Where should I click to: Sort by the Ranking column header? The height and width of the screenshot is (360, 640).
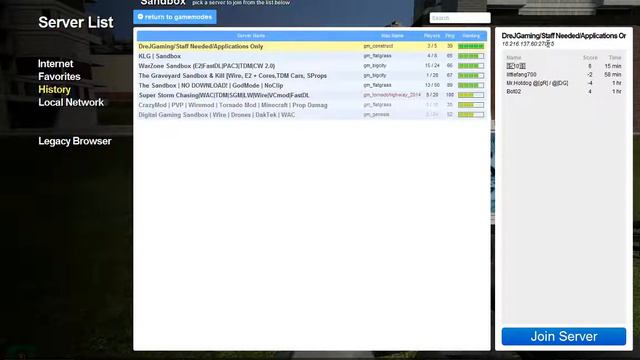coord(471,36)
